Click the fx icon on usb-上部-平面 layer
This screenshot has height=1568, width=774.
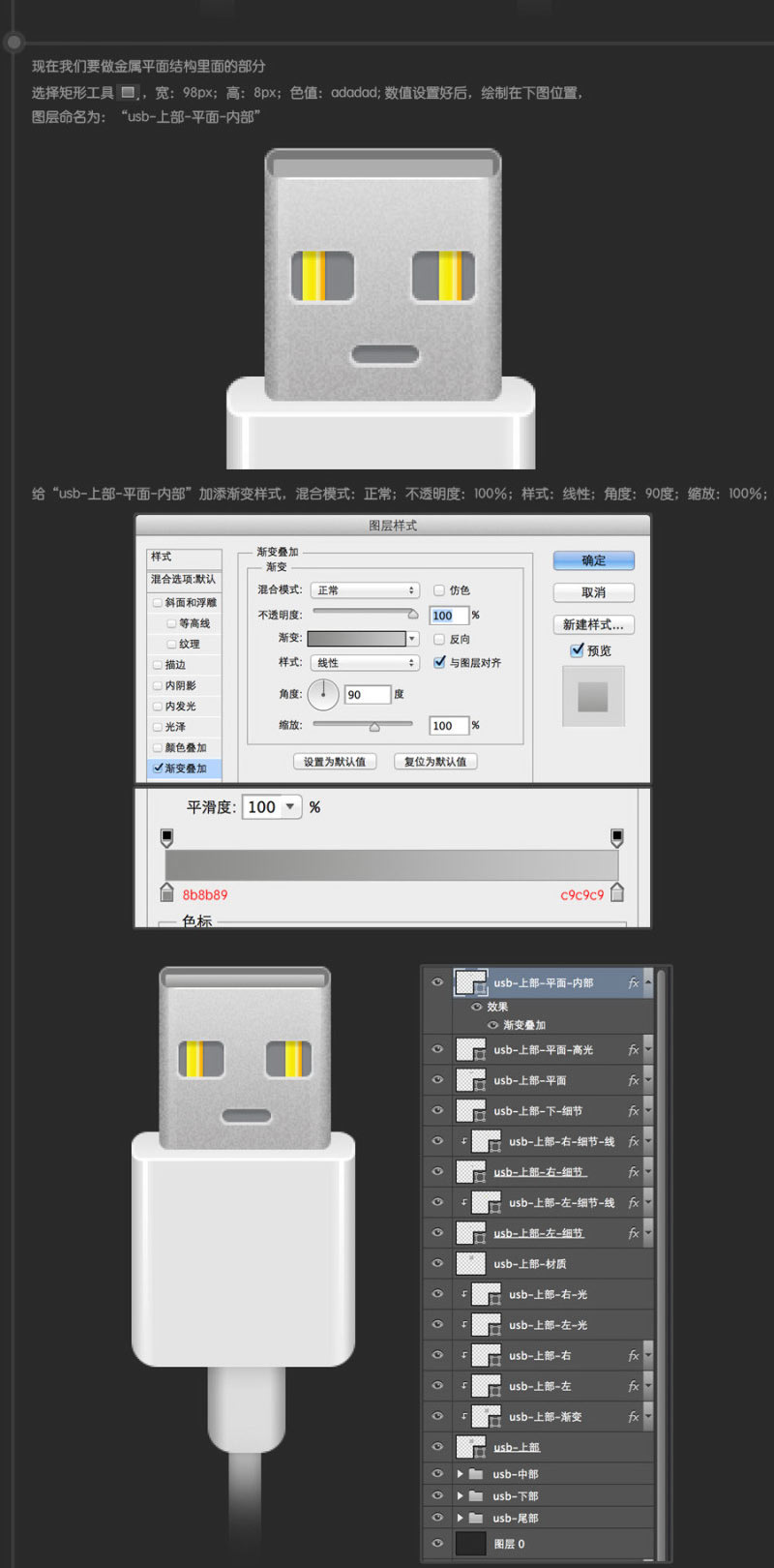634,1080
